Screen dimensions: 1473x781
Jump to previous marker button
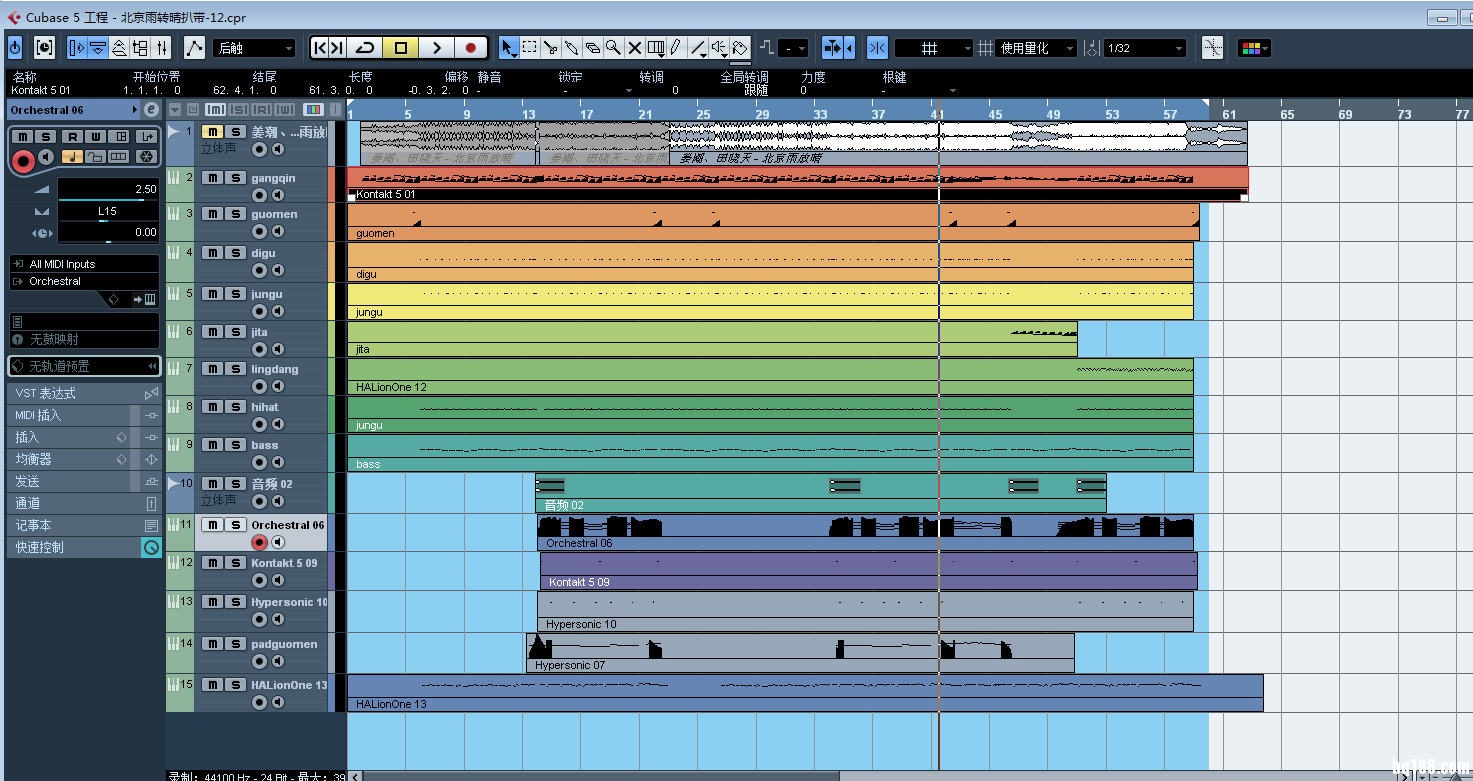[x=319, y=47]
